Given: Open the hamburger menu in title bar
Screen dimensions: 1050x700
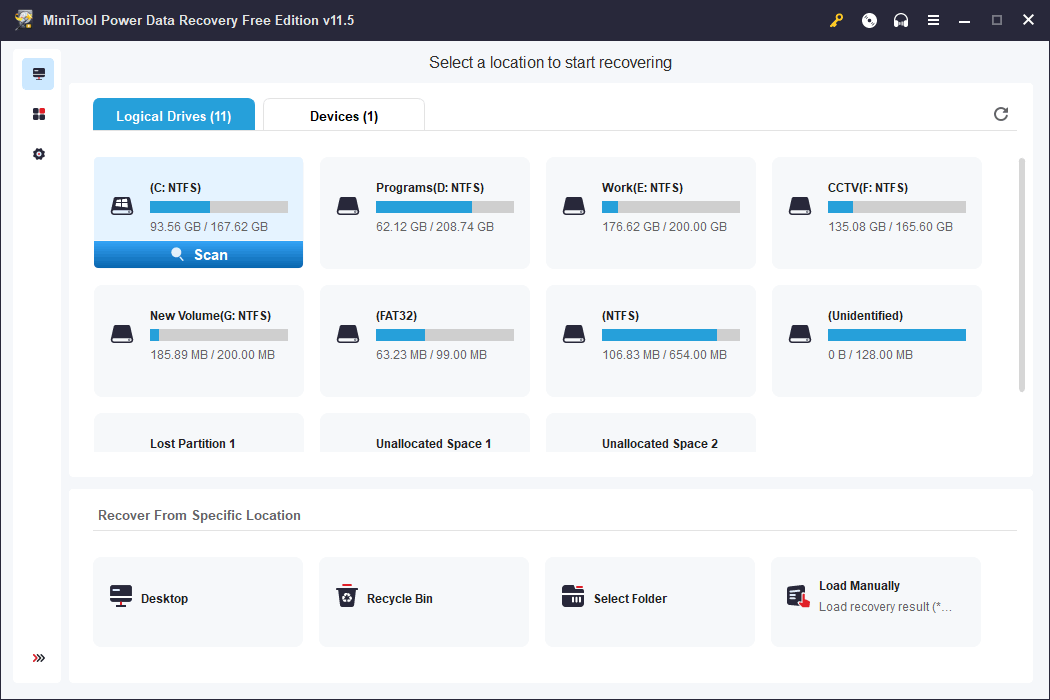Looking at the screenshot, I should pos(933,20).
